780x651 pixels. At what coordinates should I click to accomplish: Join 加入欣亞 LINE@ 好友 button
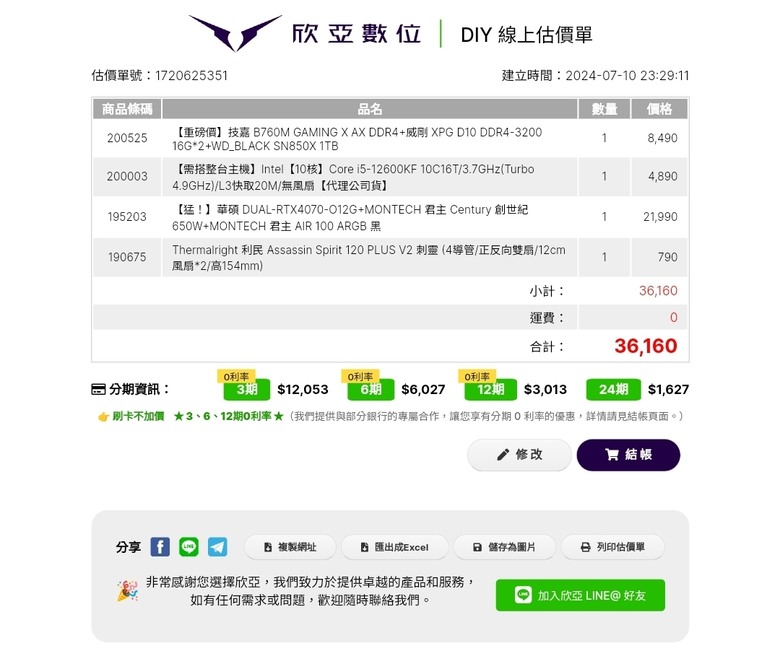pos(580,595)
